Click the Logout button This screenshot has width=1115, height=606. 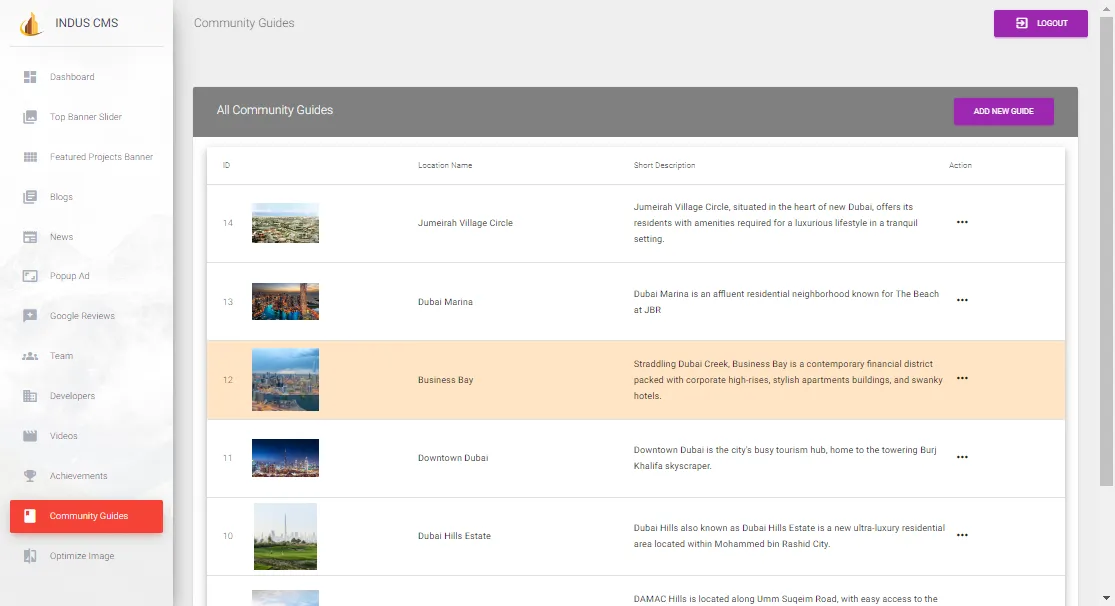pos(1040,23)
